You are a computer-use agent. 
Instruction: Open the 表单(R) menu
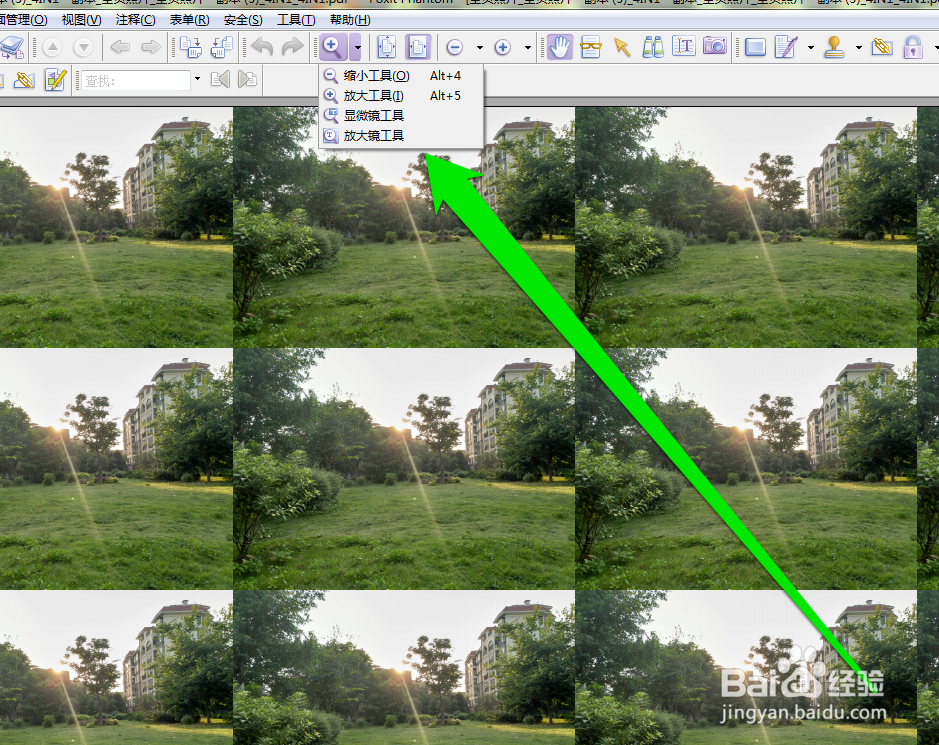189,20
